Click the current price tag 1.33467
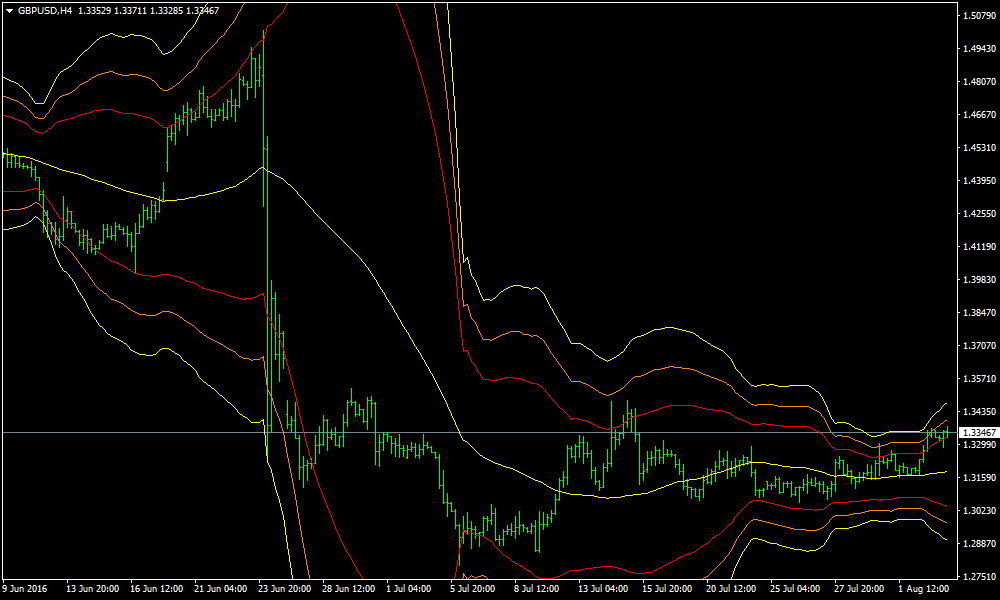Viewport: 1000px width, 600px height. (978, 432)
